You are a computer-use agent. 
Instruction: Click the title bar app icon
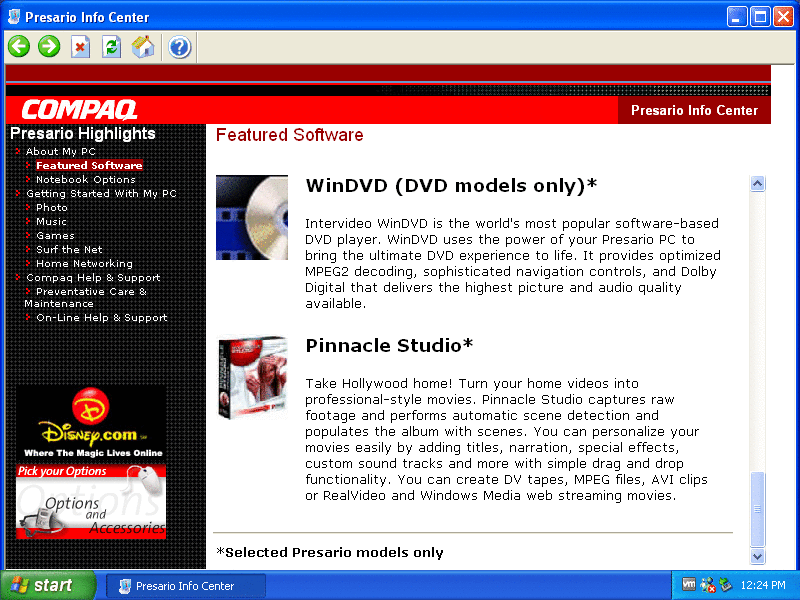pyautogui.click(x=14, y=17)
